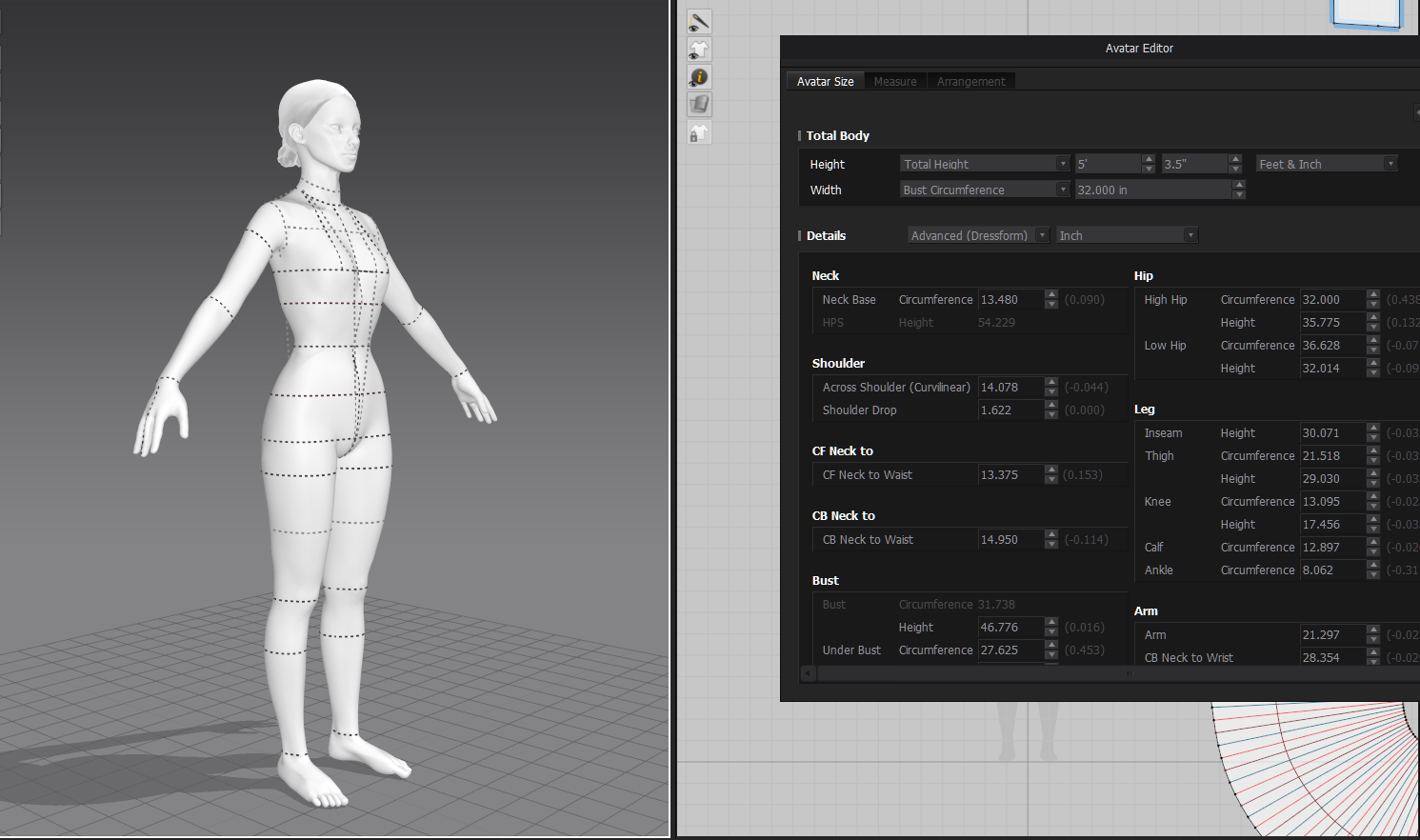Open the Advanced (Dressform) details dropdown
The height and width of the screenshot is (840, 1420).
click(978, 235)
